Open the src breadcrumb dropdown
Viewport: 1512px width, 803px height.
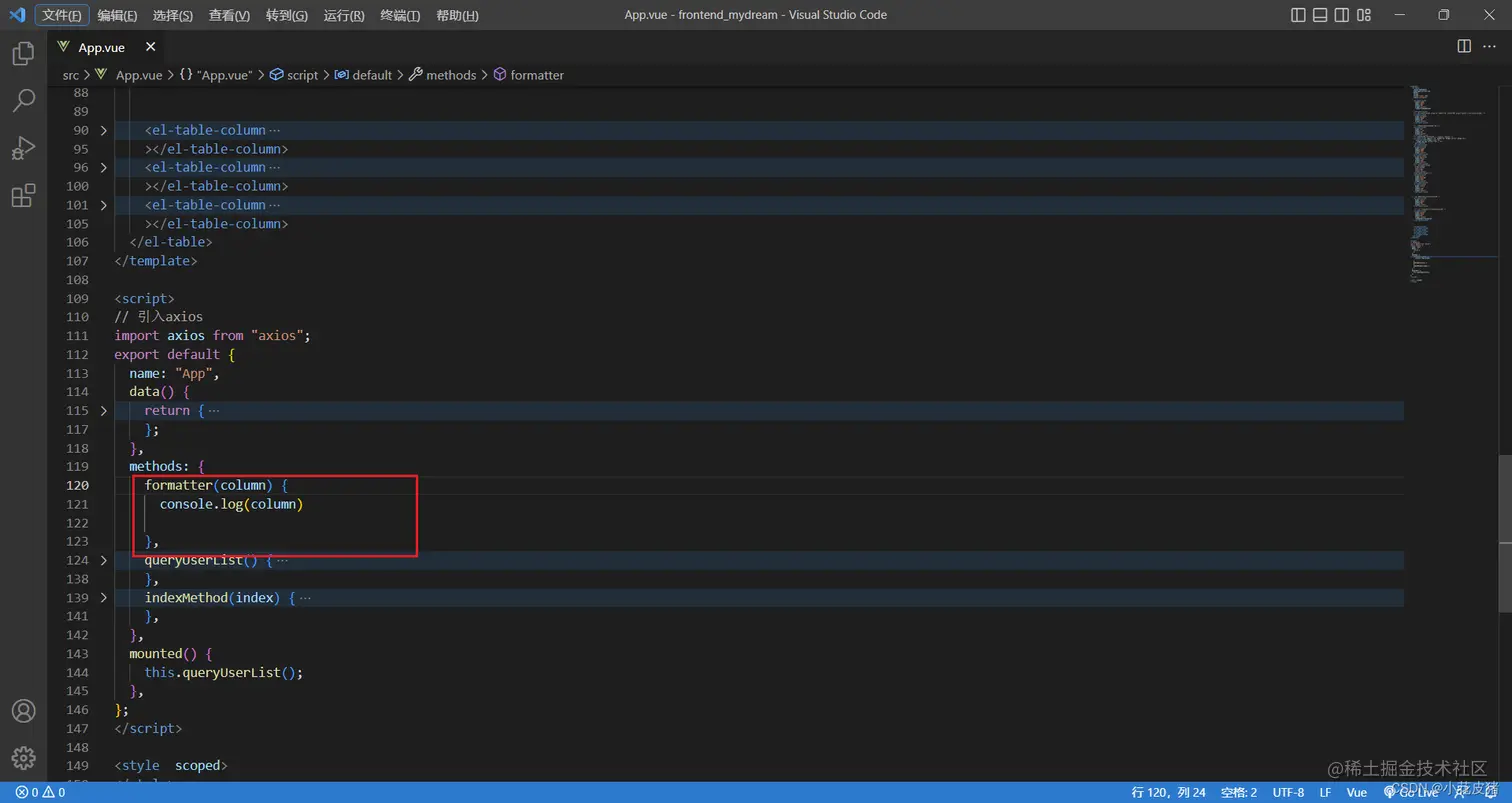pos(70,75)
